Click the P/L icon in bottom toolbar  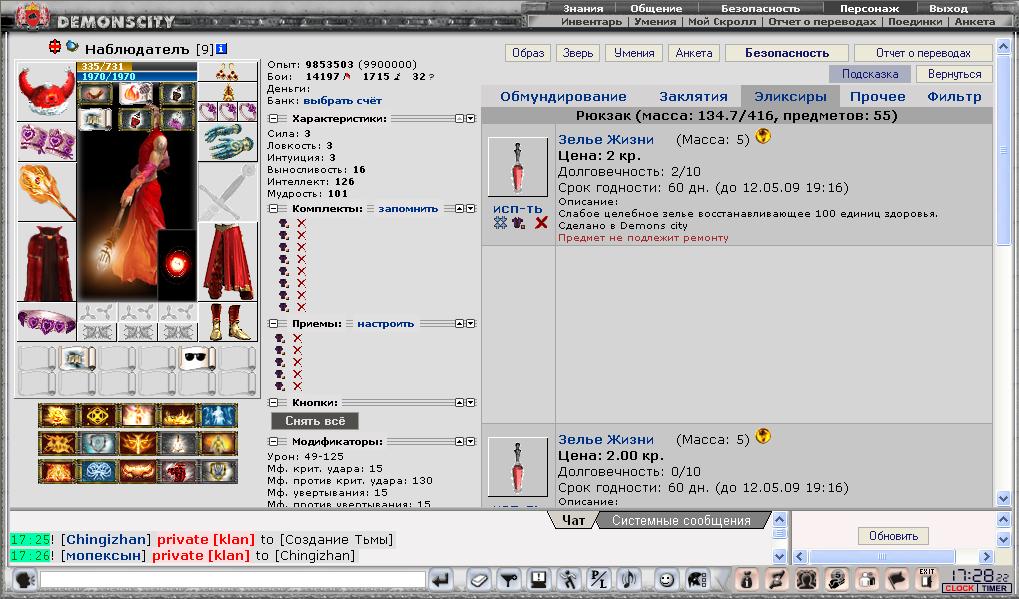(599, 580)
